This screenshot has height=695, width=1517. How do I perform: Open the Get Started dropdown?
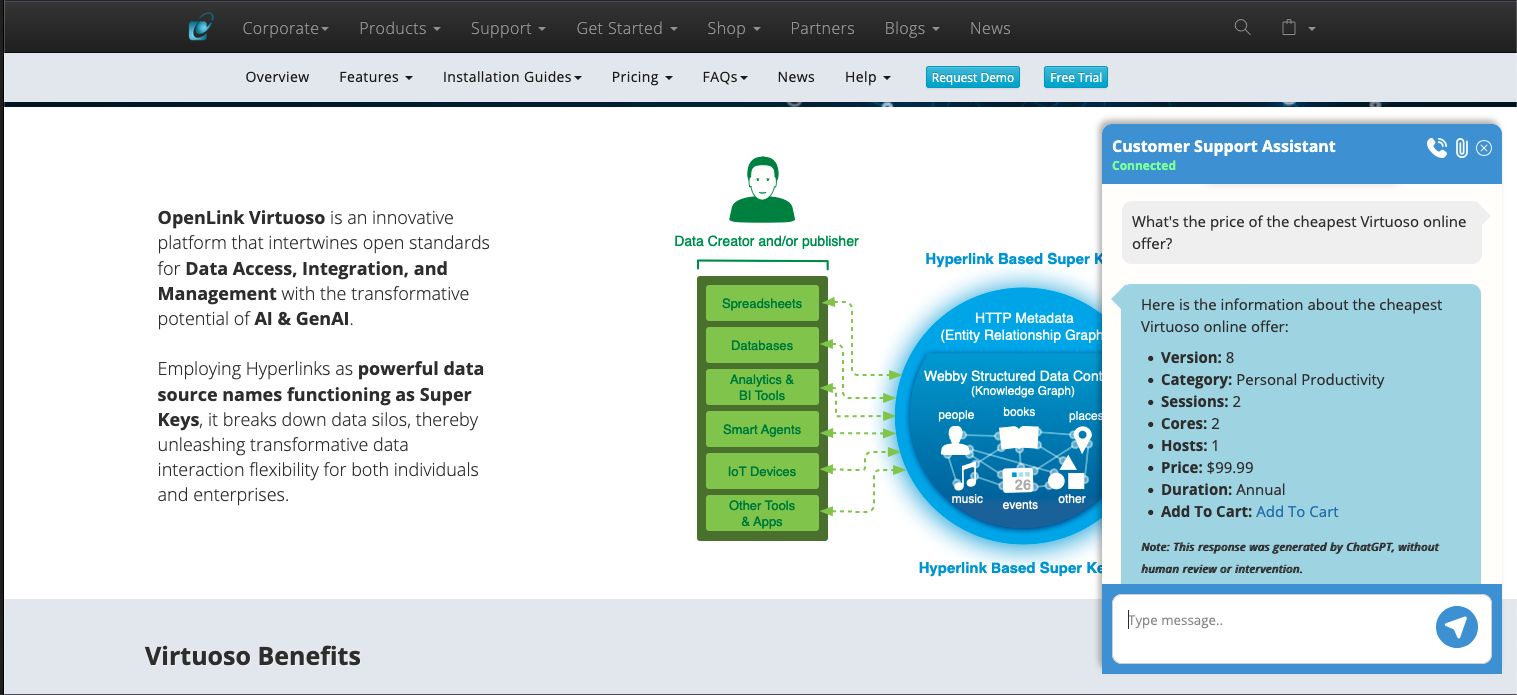point(627,28)
